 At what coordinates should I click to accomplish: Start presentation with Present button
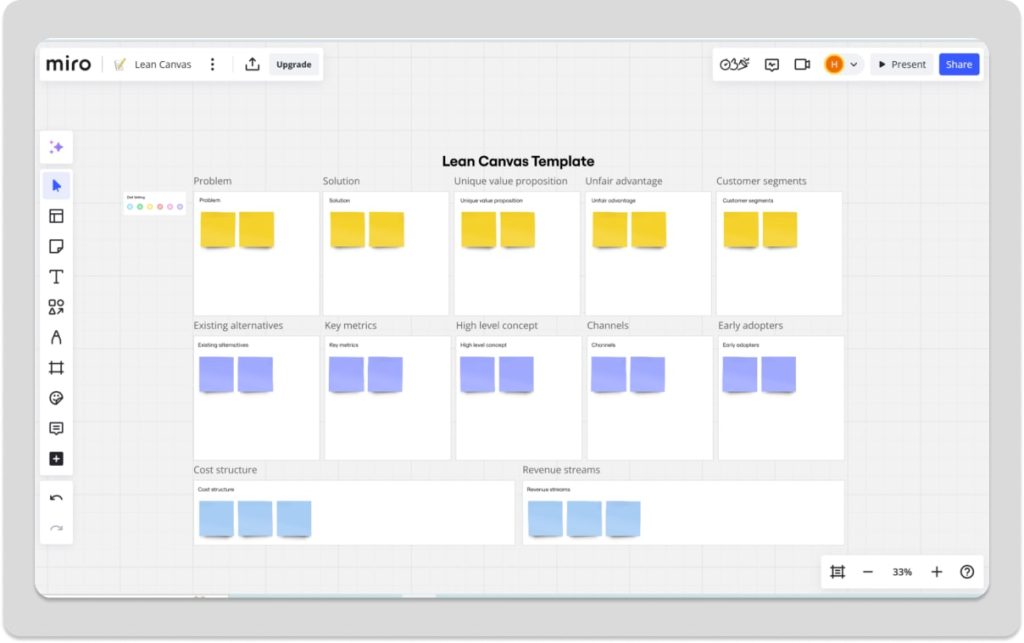coord(902,64)
